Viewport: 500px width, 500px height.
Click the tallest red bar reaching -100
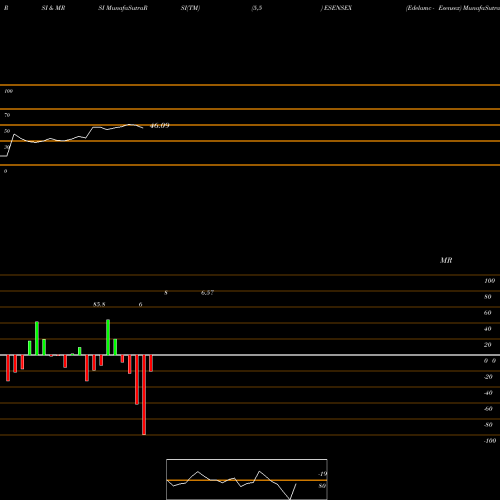144,395
